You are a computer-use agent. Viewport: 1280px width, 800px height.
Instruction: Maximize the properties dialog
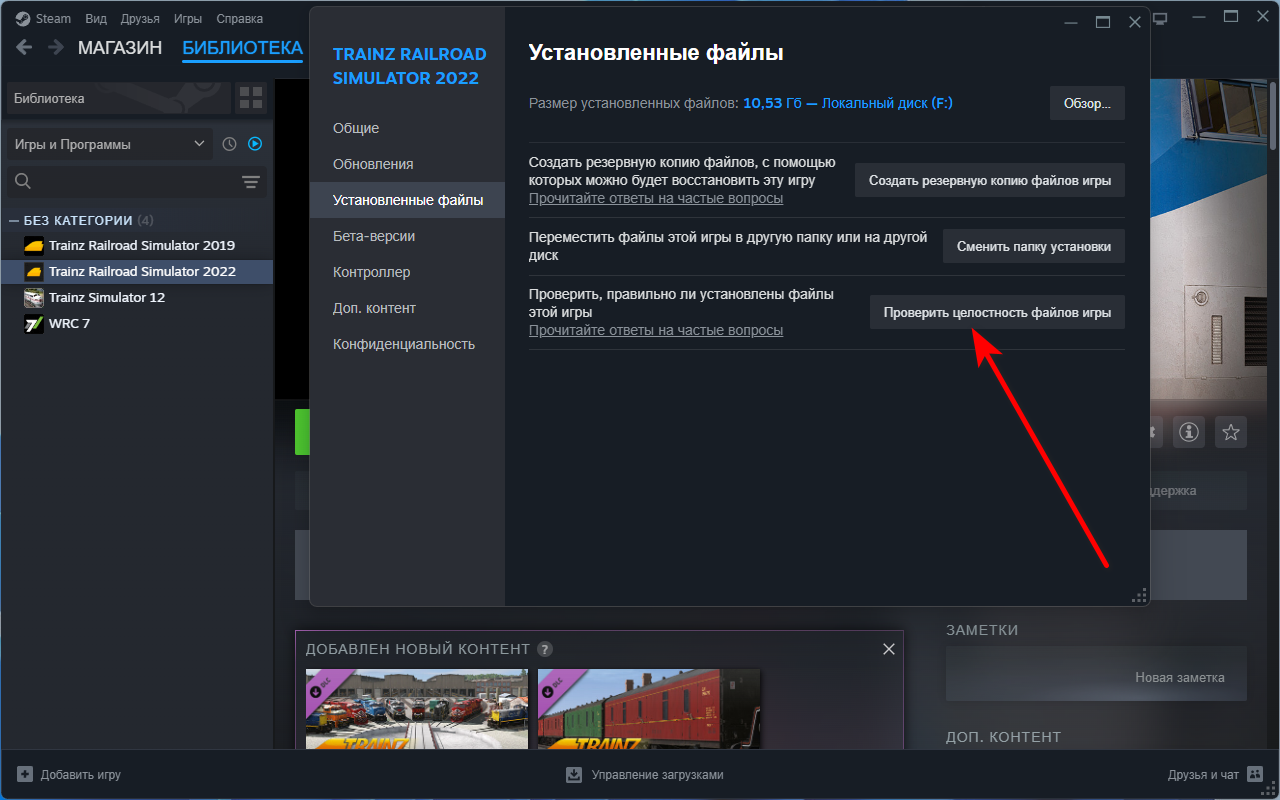[x=1103, y=21]
